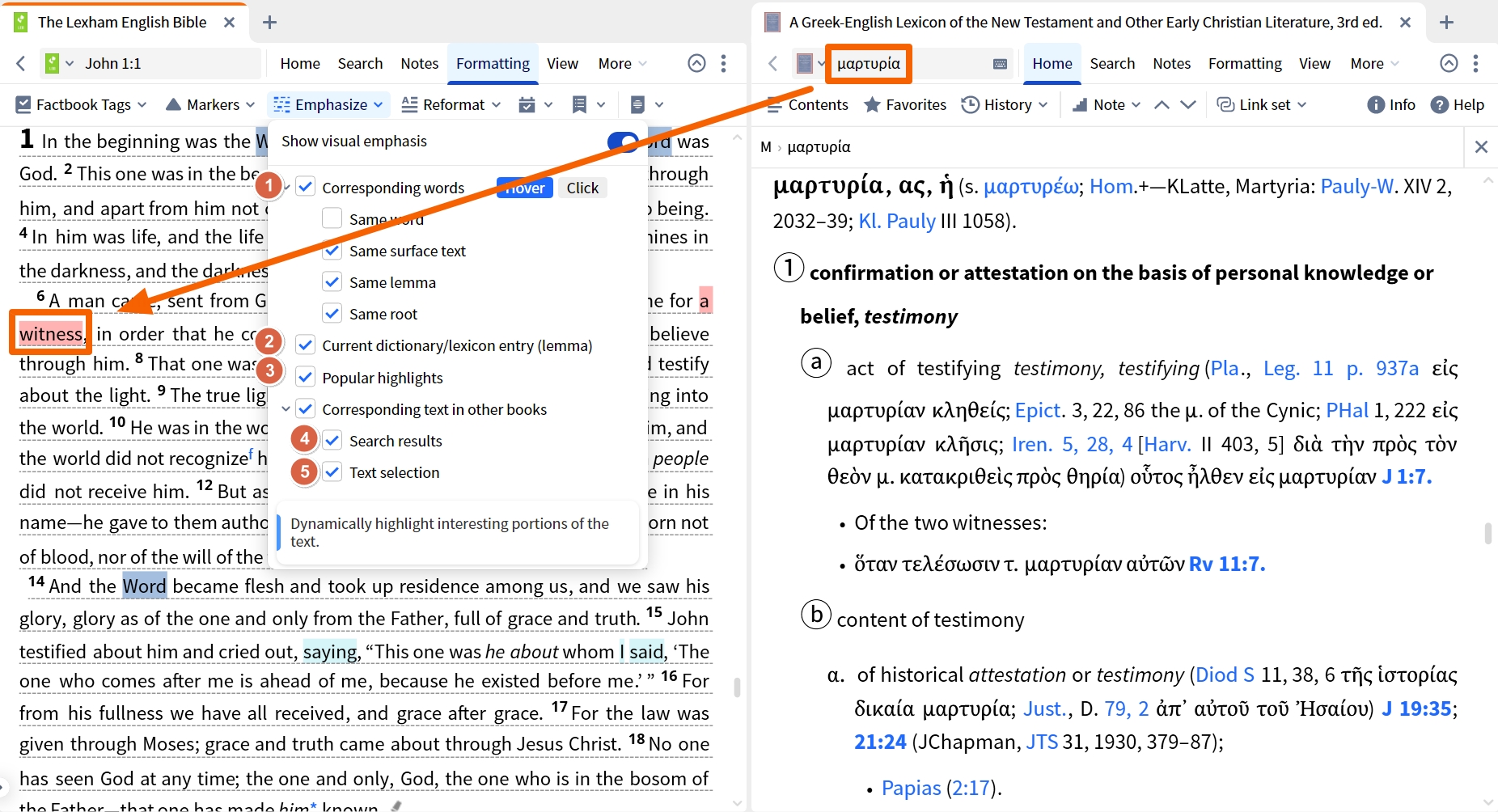Click the green Lexham Bible resource icon
Image resolution: width=1498 pixels, height=812 pixels.
(52, 63)
